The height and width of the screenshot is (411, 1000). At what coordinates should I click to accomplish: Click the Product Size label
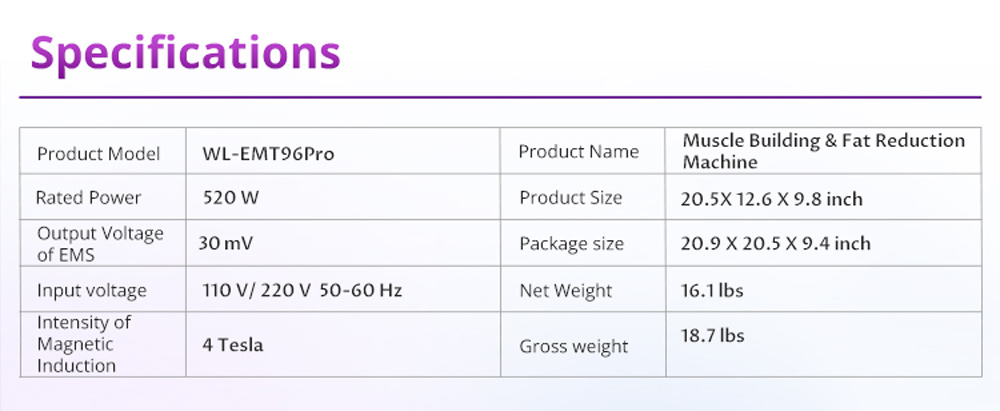point(570,198)
